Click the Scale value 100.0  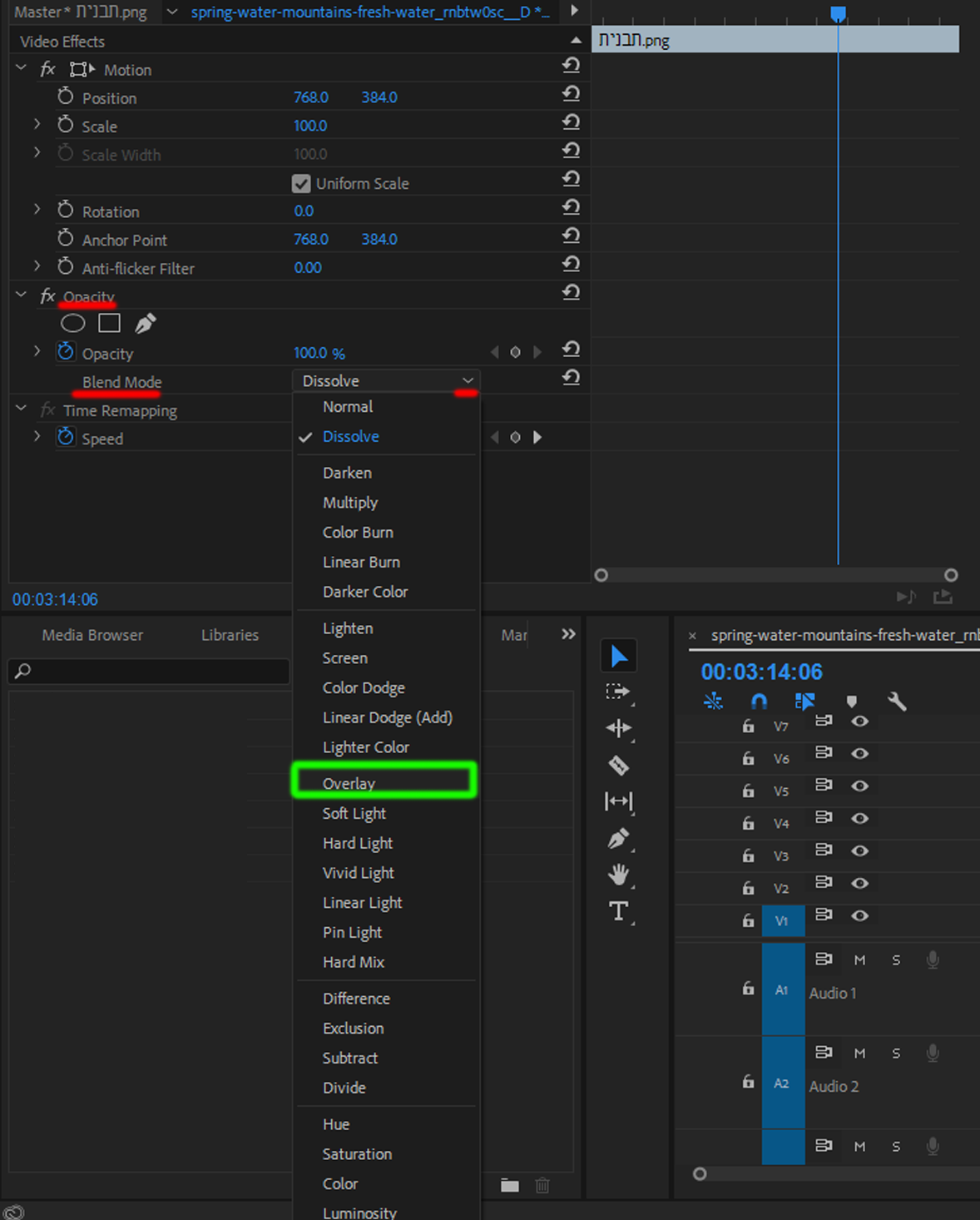pyautogui.click(x=310, y=126)
